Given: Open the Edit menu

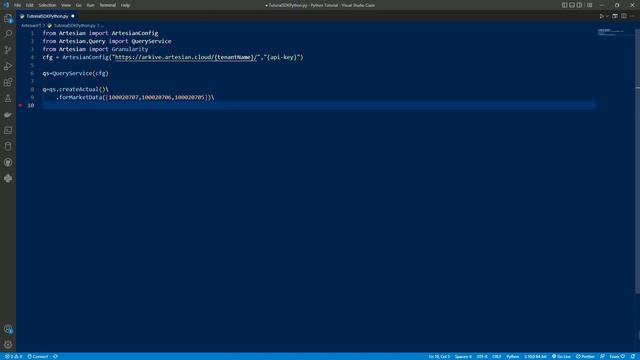Looking at the screenshot, I should [x=29, y=5].
